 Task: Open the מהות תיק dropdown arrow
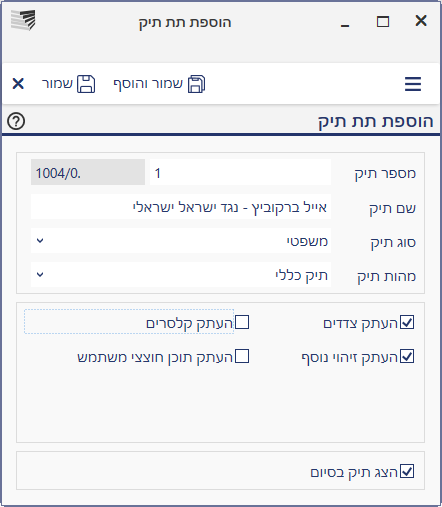(40, 274)
